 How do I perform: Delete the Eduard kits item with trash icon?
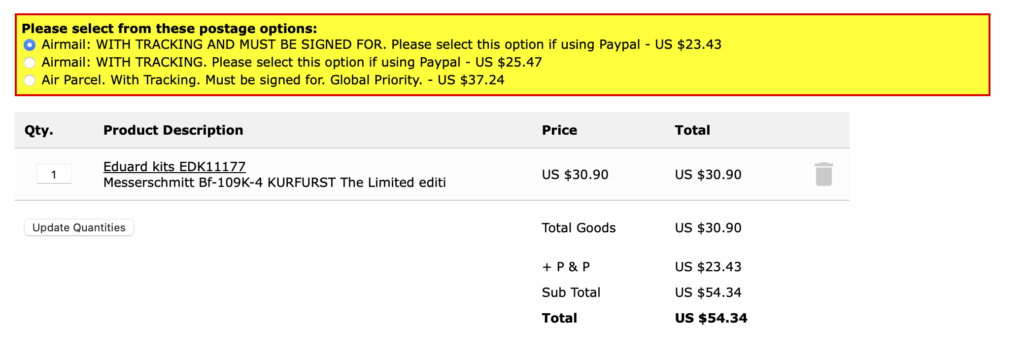click(x=824, y=174)
